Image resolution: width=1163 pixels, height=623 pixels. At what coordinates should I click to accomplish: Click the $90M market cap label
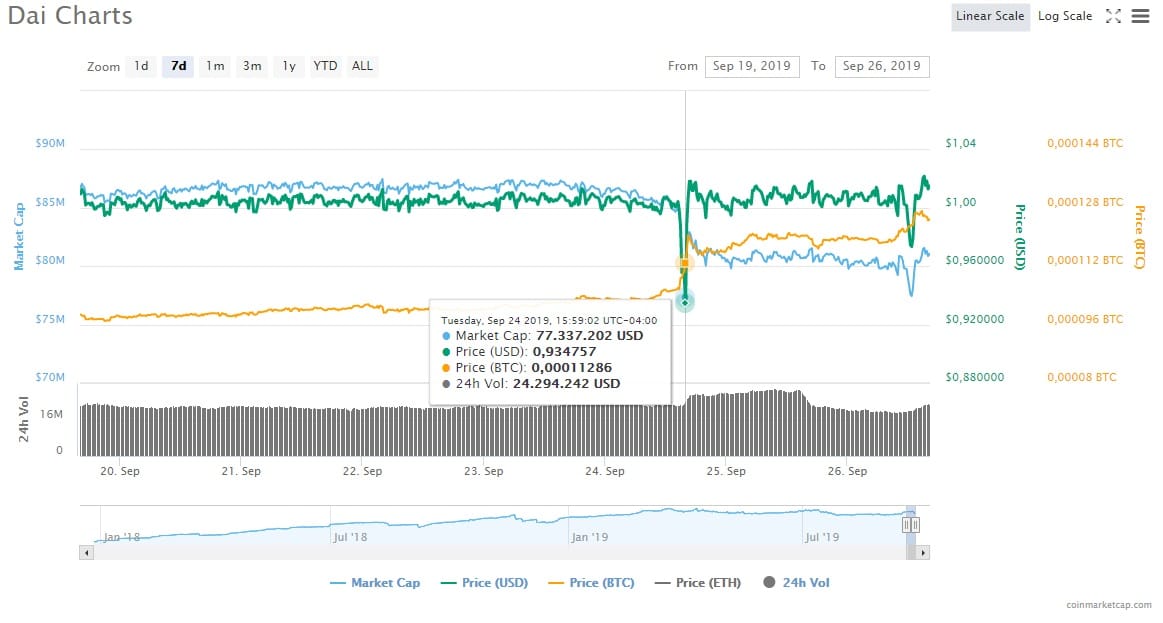[x=50, y=143]
